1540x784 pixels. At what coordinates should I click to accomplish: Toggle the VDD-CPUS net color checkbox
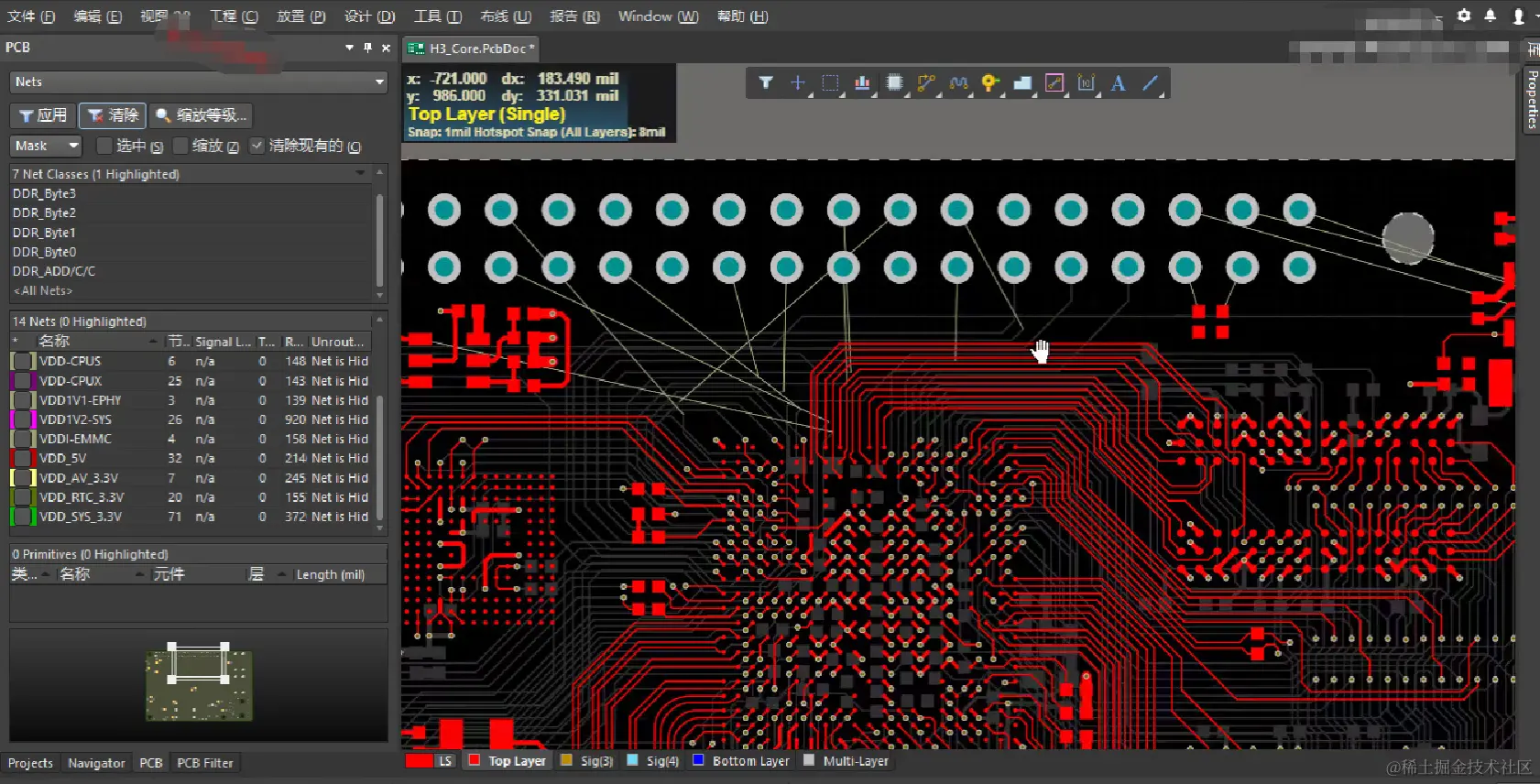(x=23, y=362)
